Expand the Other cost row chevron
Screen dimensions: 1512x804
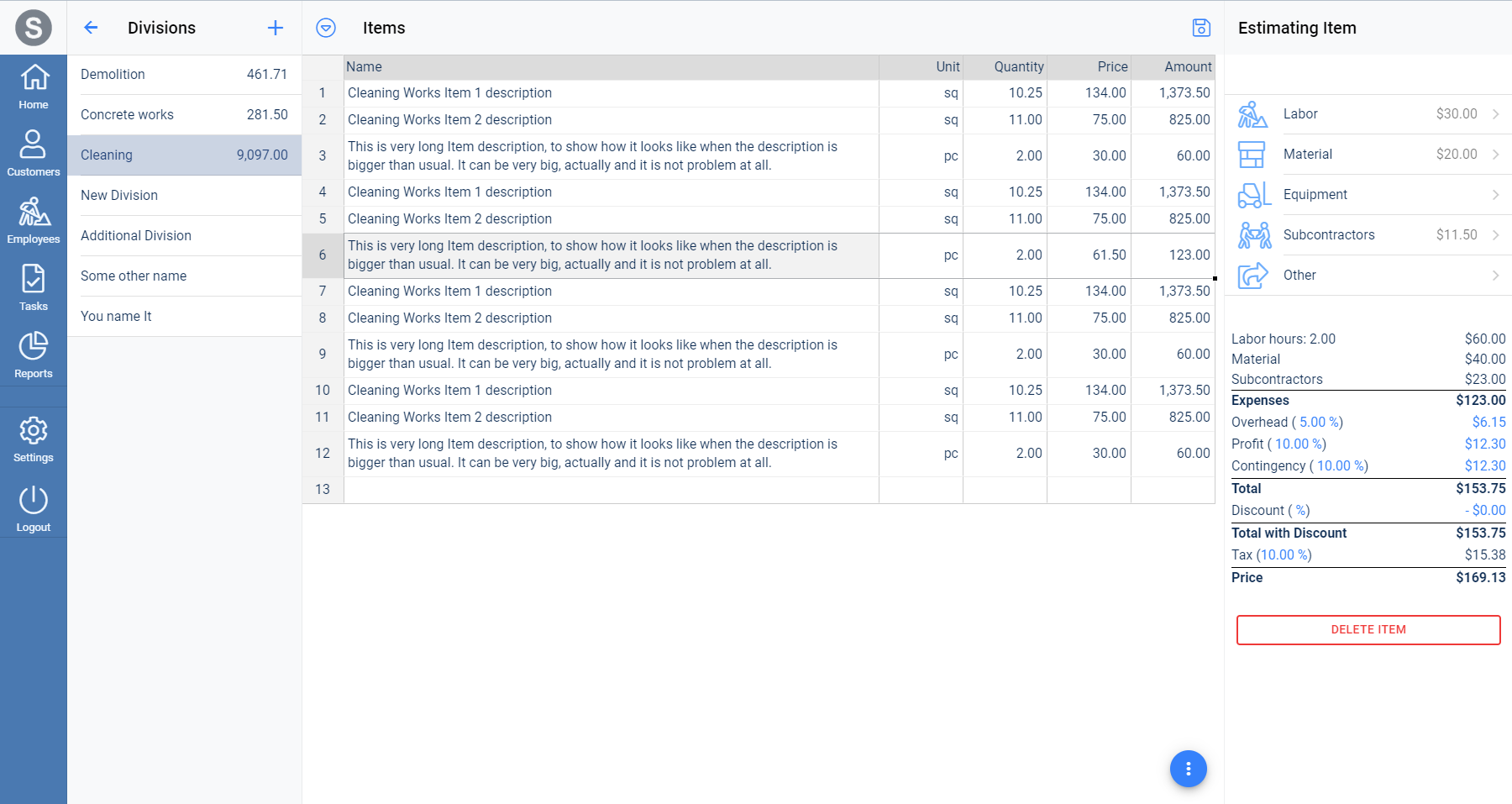pos(1495,276)
